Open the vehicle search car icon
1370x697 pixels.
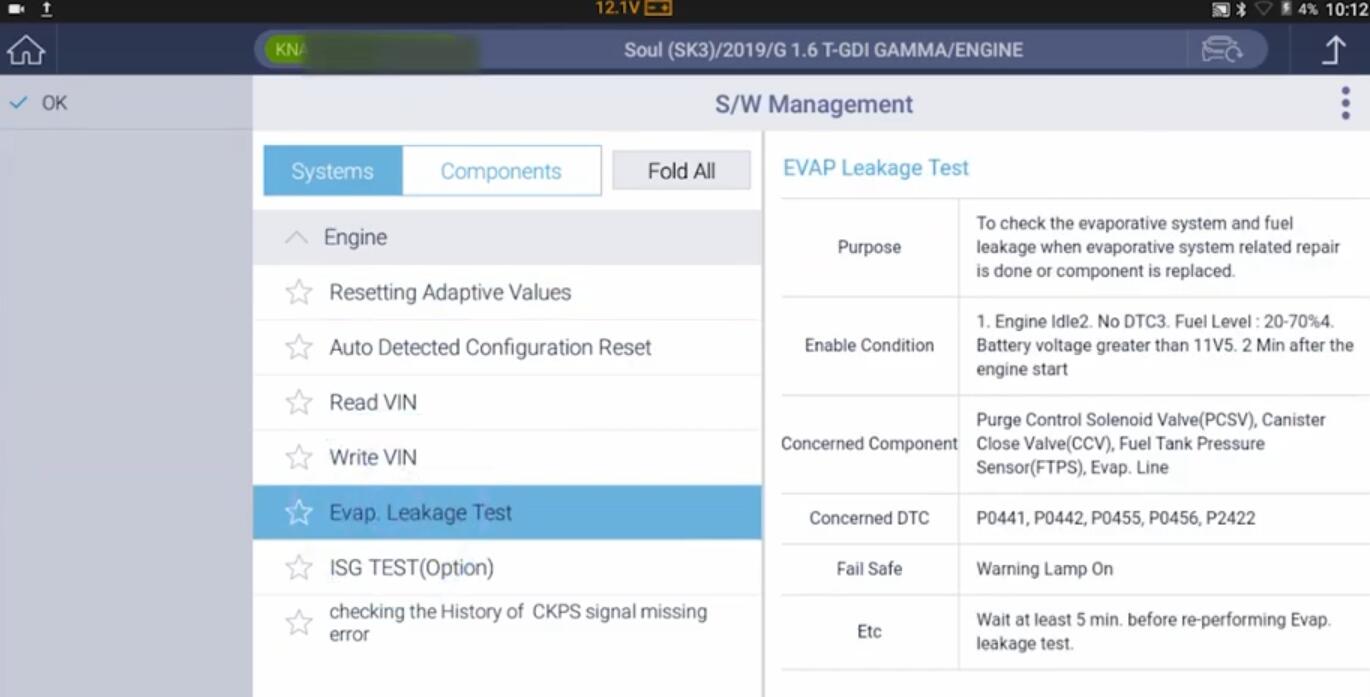pyautogui.click(x=1221, y=50)
